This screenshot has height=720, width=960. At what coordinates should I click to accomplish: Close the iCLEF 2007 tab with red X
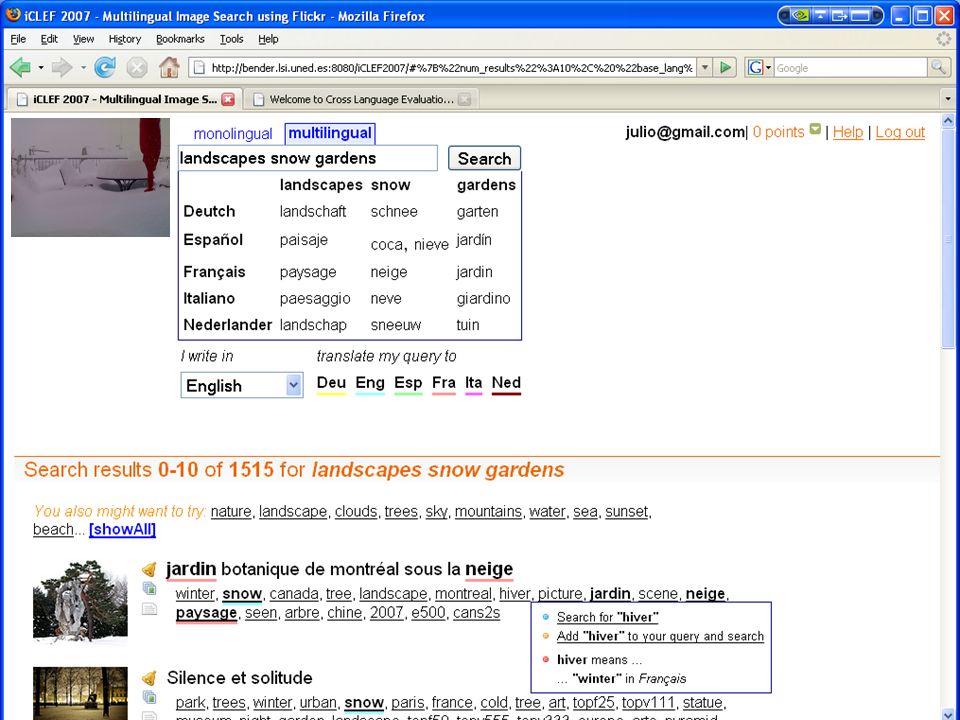tap(228, 99)
